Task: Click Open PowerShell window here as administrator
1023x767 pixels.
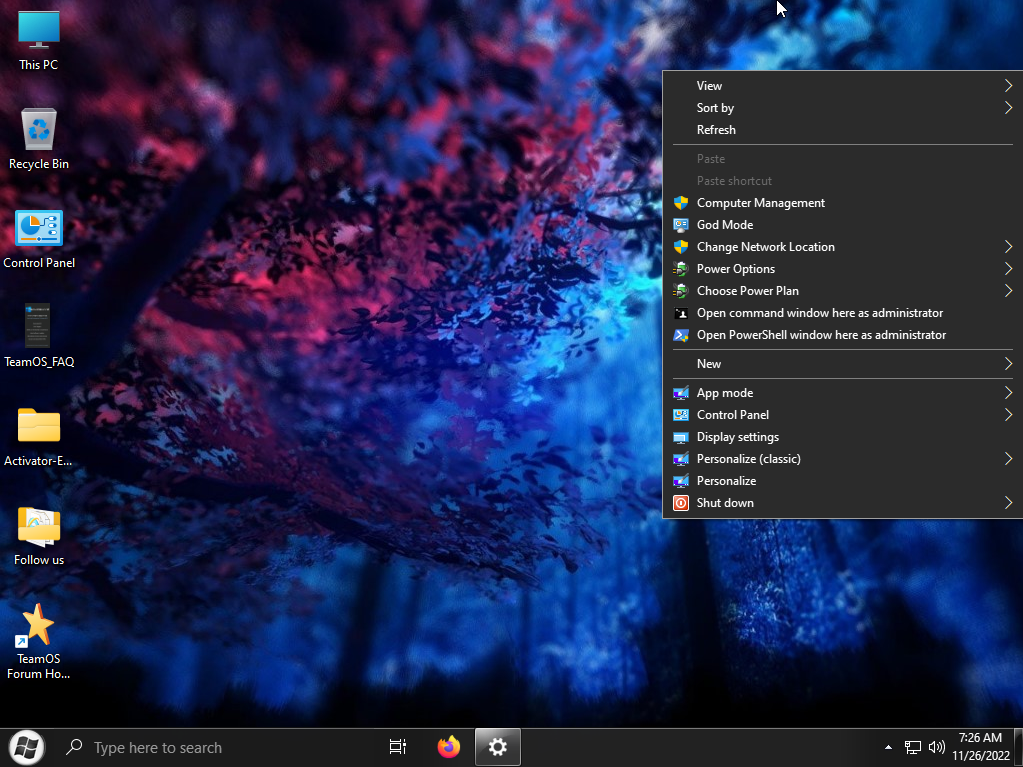Action: [x=821, y=335]
